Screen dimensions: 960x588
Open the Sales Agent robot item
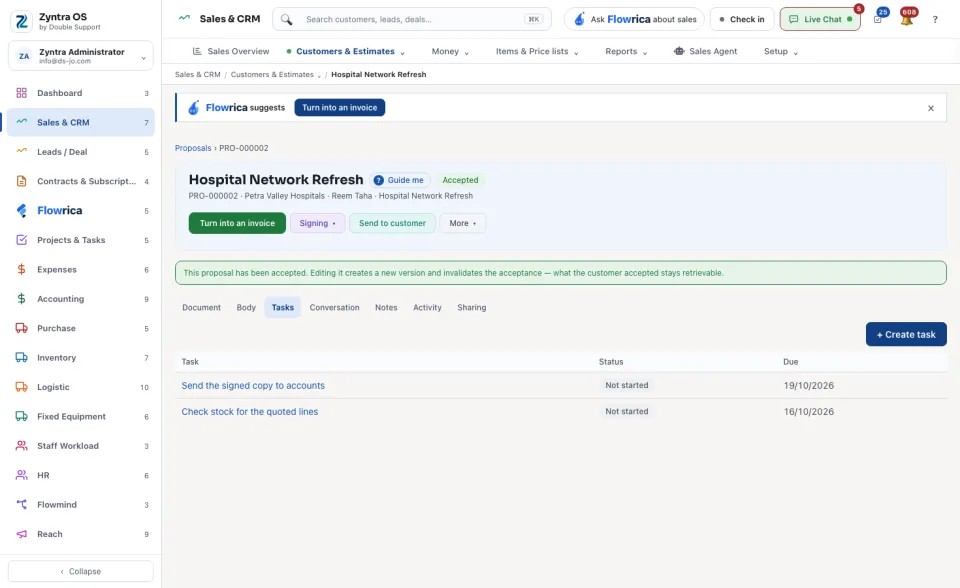pos(705,51)
